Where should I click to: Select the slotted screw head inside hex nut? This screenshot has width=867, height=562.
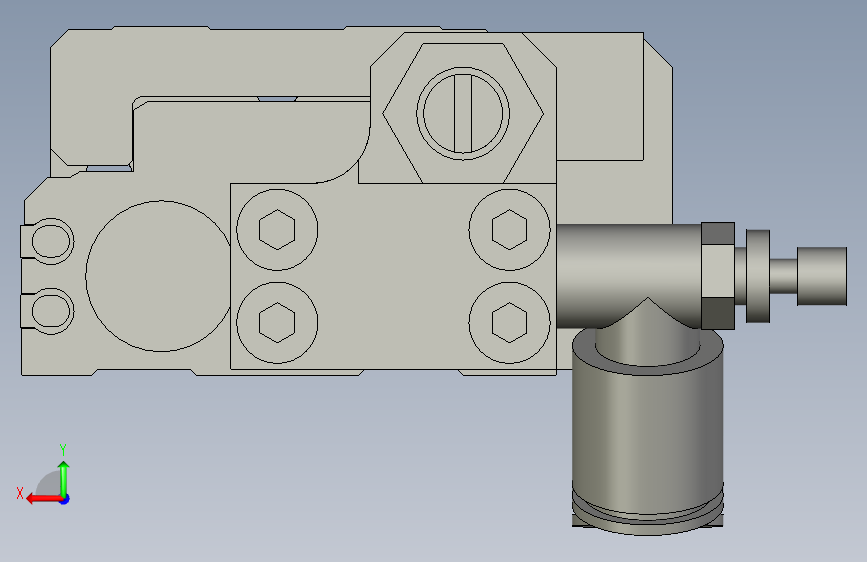coord(463,113)
